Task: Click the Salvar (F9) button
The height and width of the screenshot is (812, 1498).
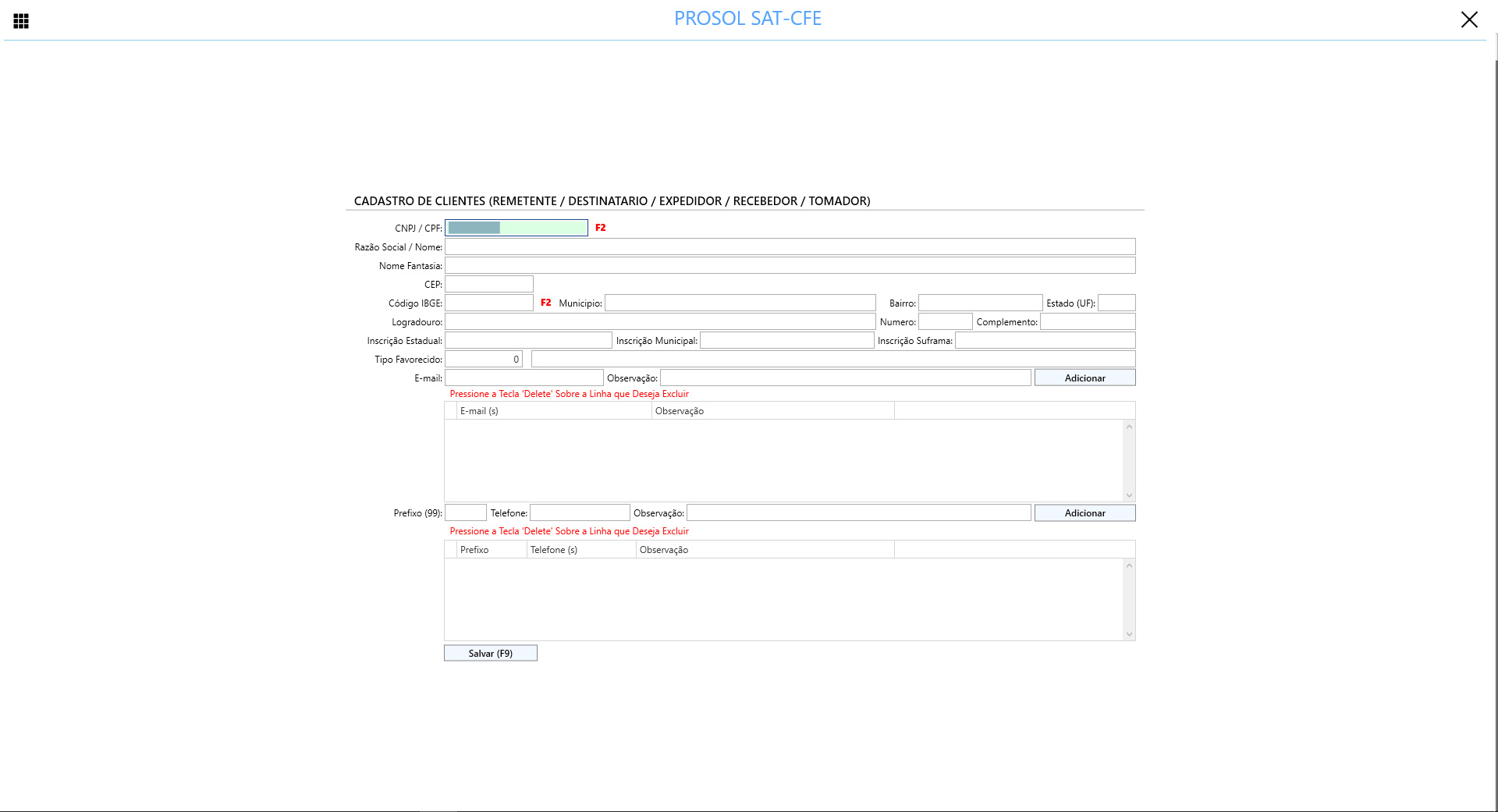Action: point(490,653)
